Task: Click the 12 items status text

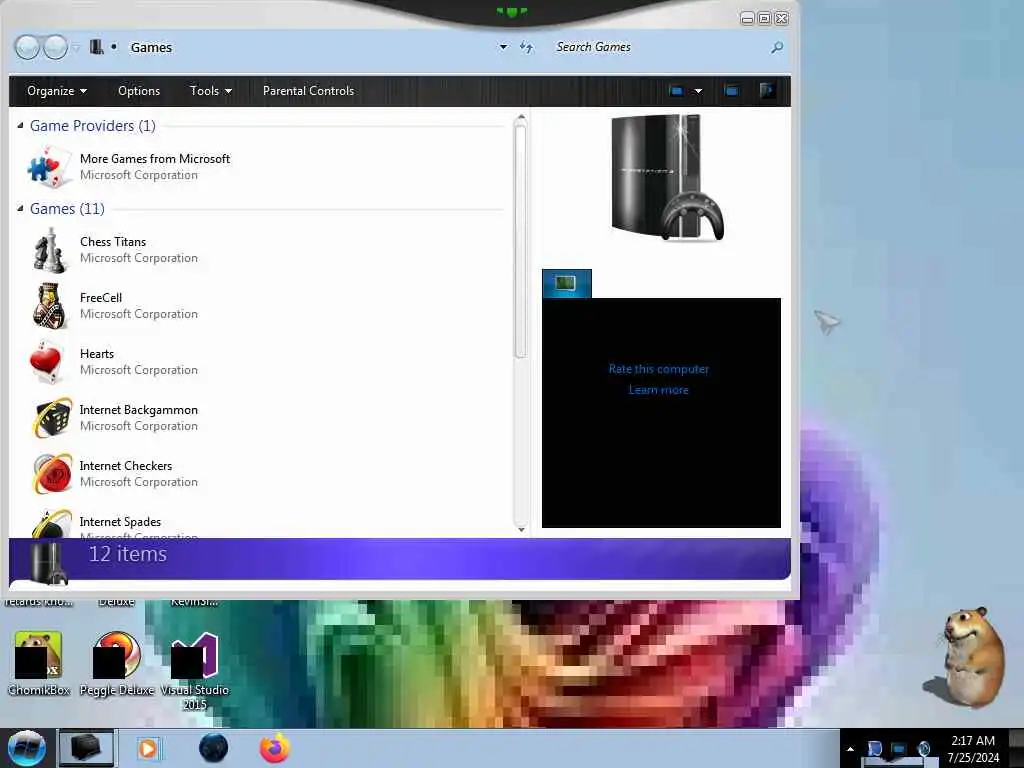Action: click(x=128, y=554)
